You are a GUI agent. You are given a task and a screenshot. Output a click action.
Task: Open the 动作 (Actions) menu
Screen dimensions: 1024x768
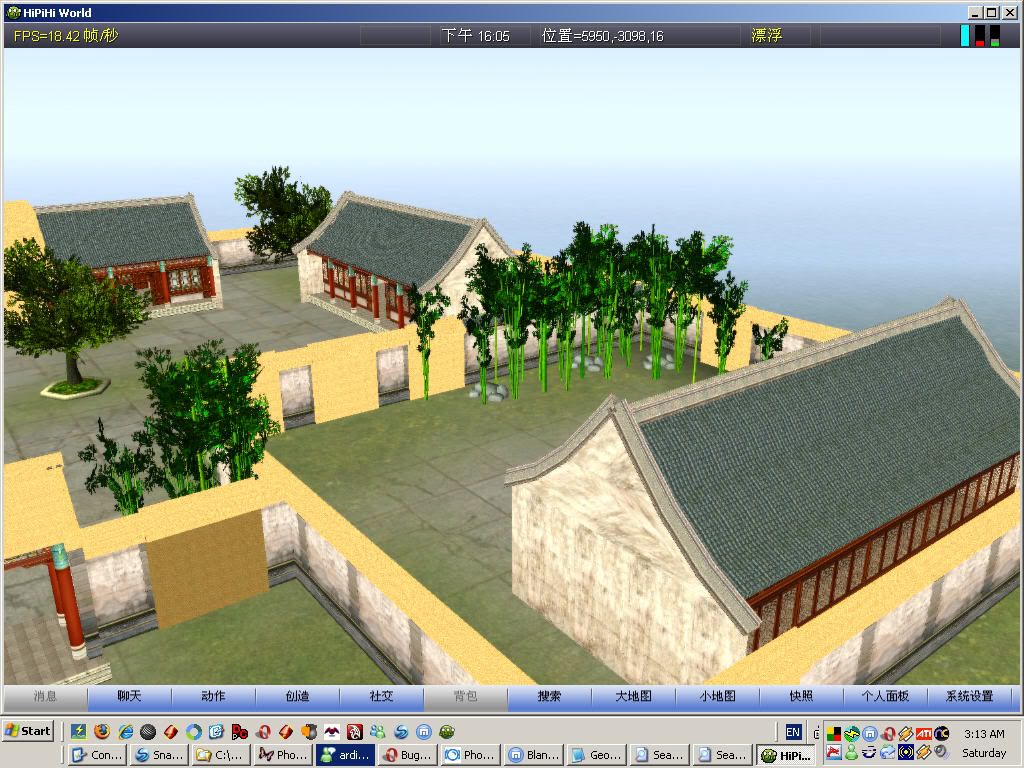tap(213, 697)
